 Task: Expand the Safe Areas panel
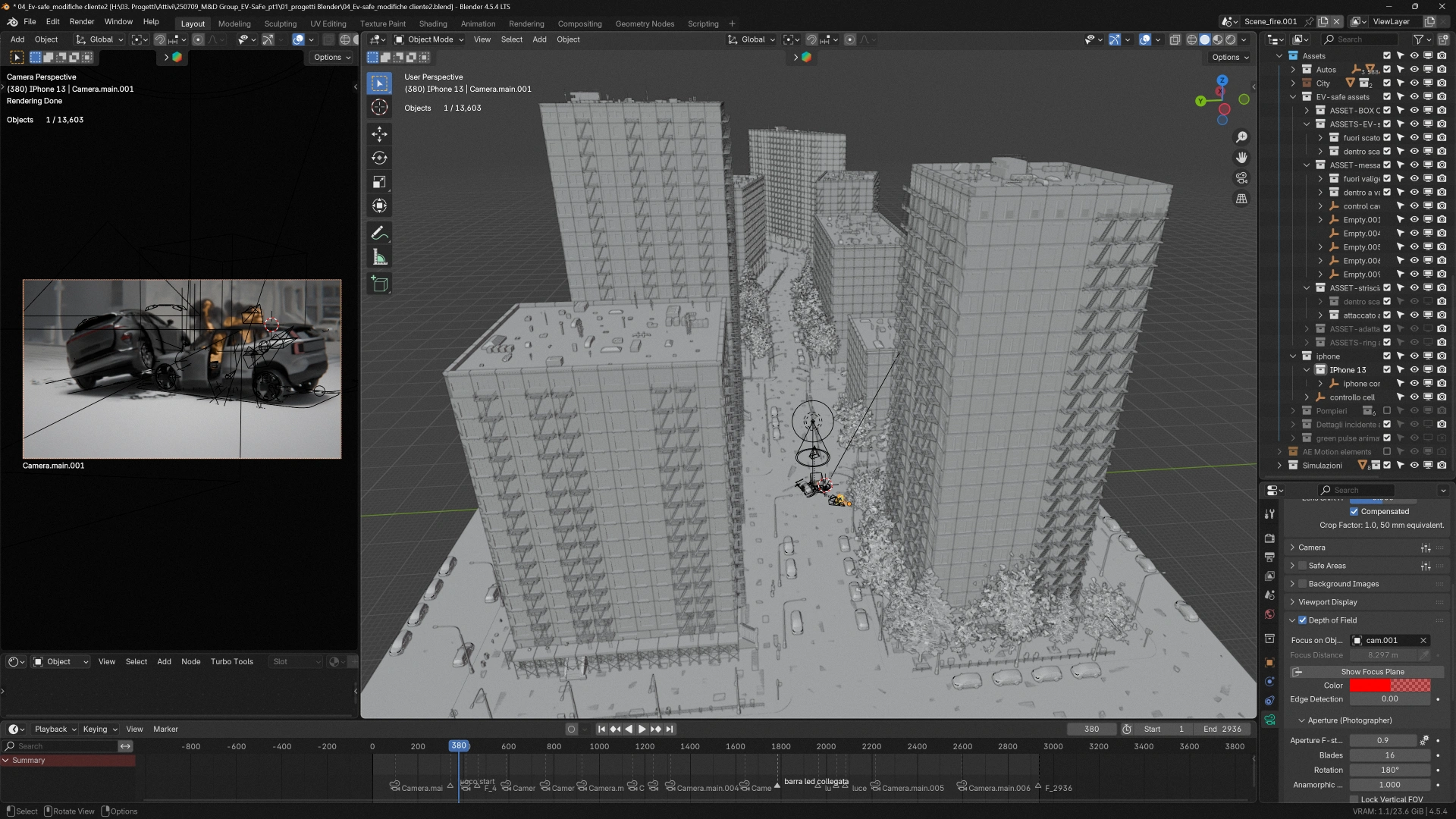click(1293, 566)
